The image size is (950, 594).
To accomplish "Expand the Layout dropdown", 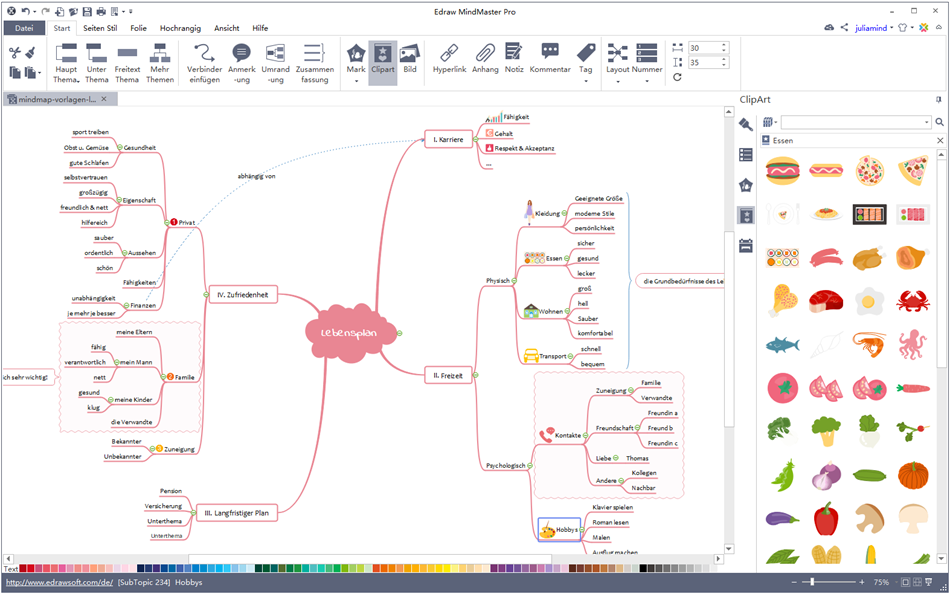I will (617, 82).
